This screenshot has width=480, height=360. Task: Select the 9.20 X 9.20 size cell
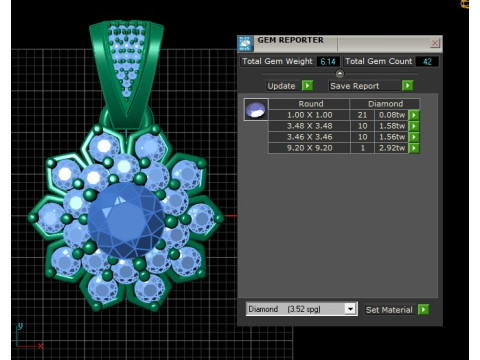pyautogui.click(x=310, y=148)
